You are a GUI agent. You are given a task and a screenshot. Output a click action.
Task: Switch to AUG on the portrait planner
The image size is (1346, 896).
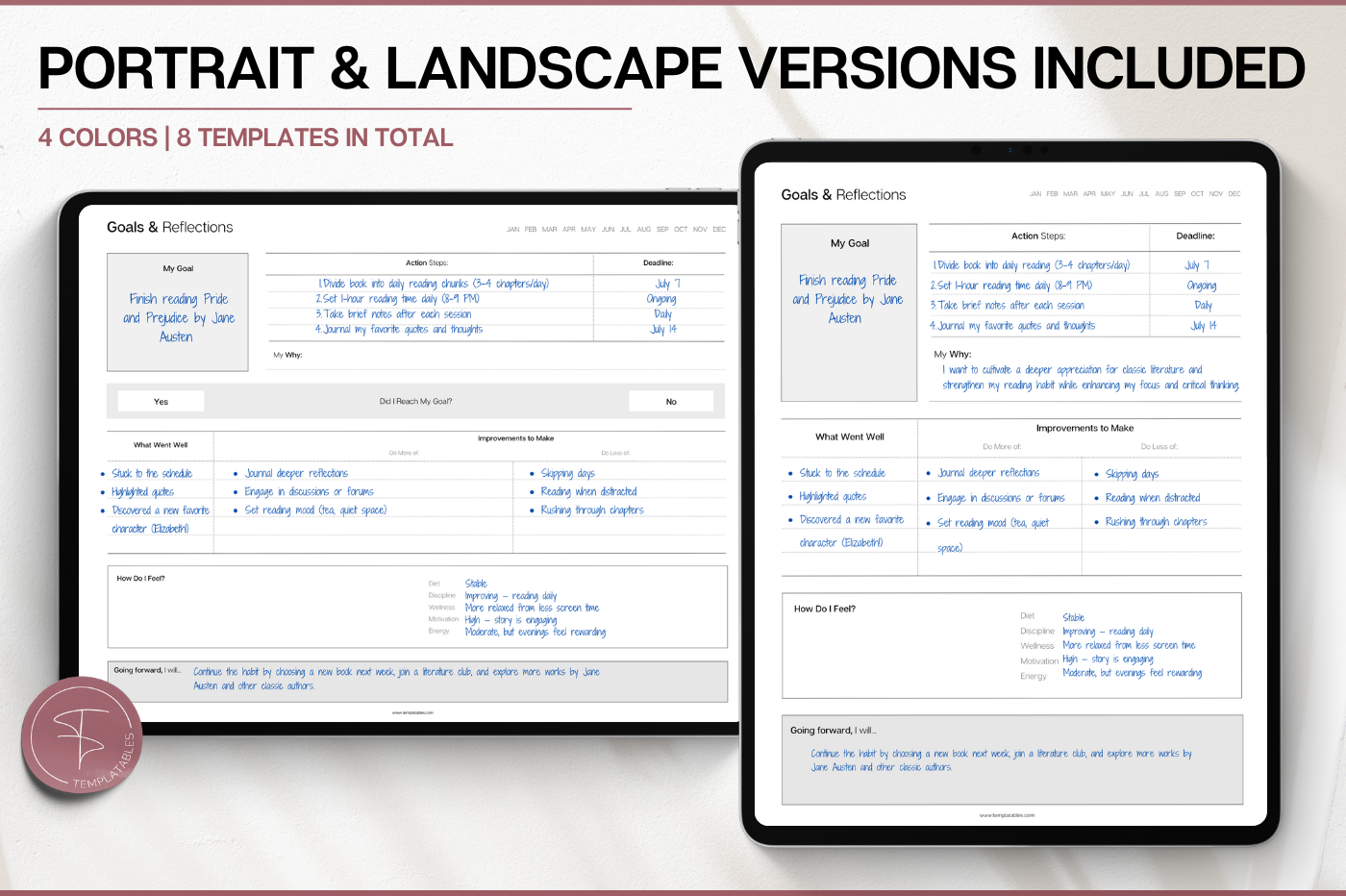point(1161,194)
